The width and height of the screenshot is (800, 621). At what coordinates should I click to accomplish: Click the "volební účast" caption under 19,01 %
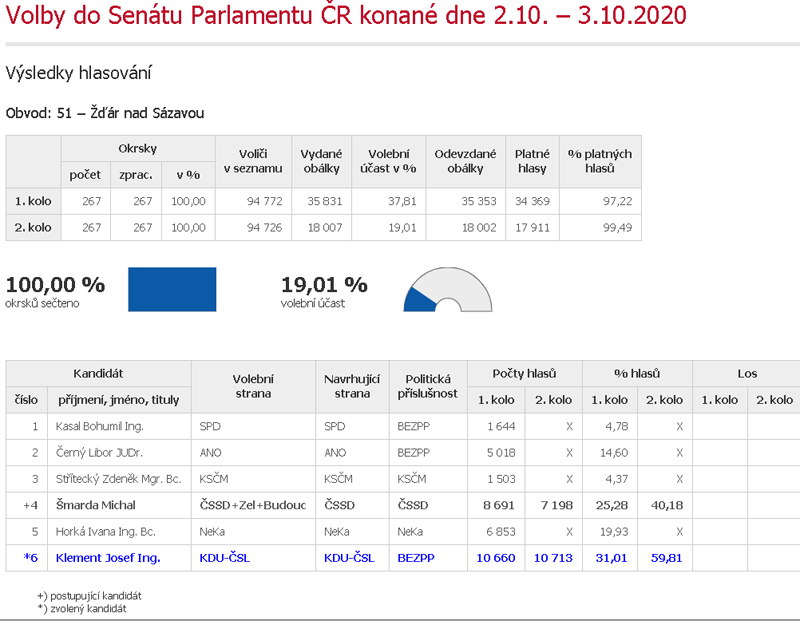(x=313, y=303)
